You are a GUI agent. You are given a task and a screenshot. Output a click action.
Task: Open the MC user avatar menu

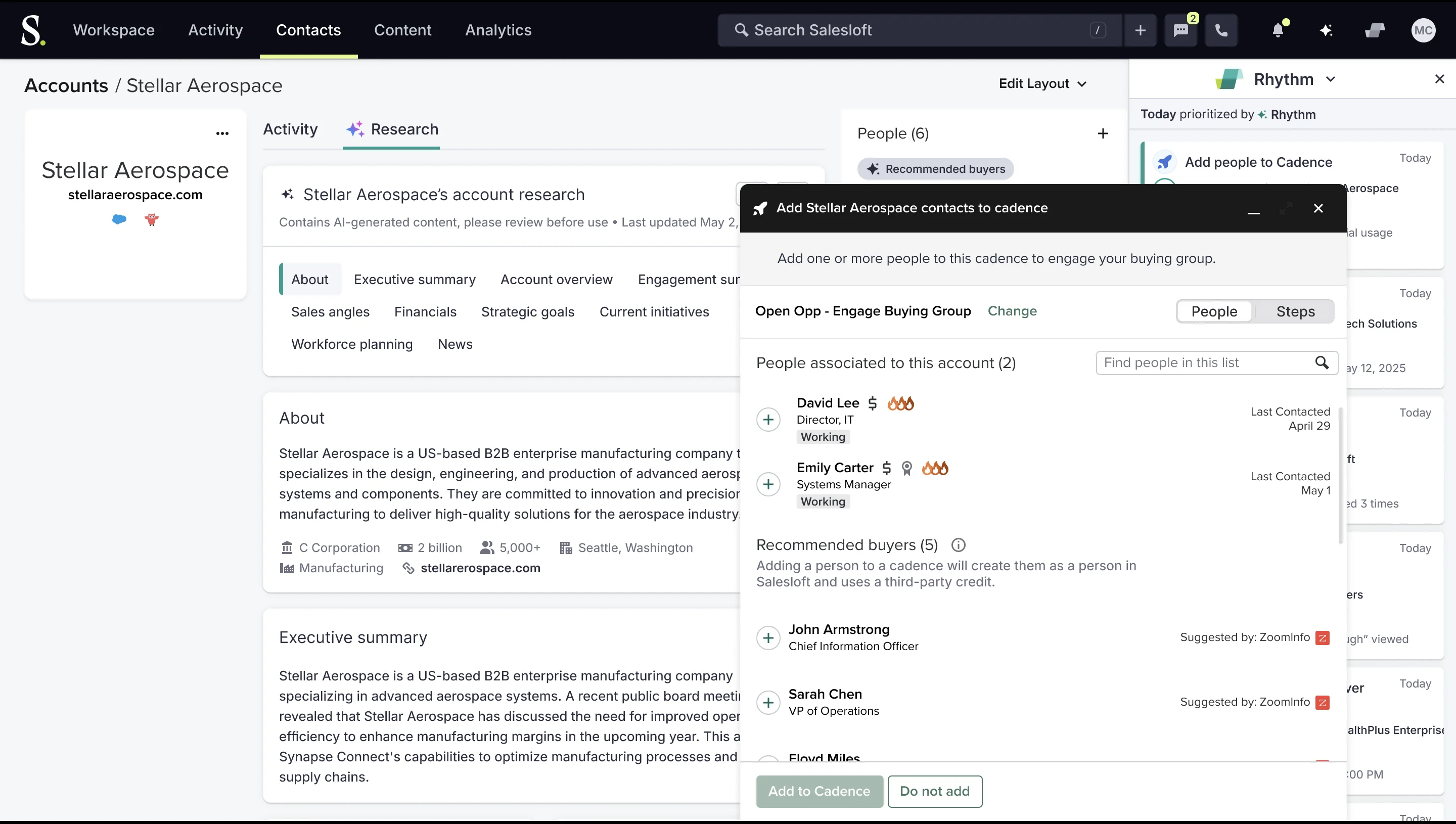(1423, 30)
